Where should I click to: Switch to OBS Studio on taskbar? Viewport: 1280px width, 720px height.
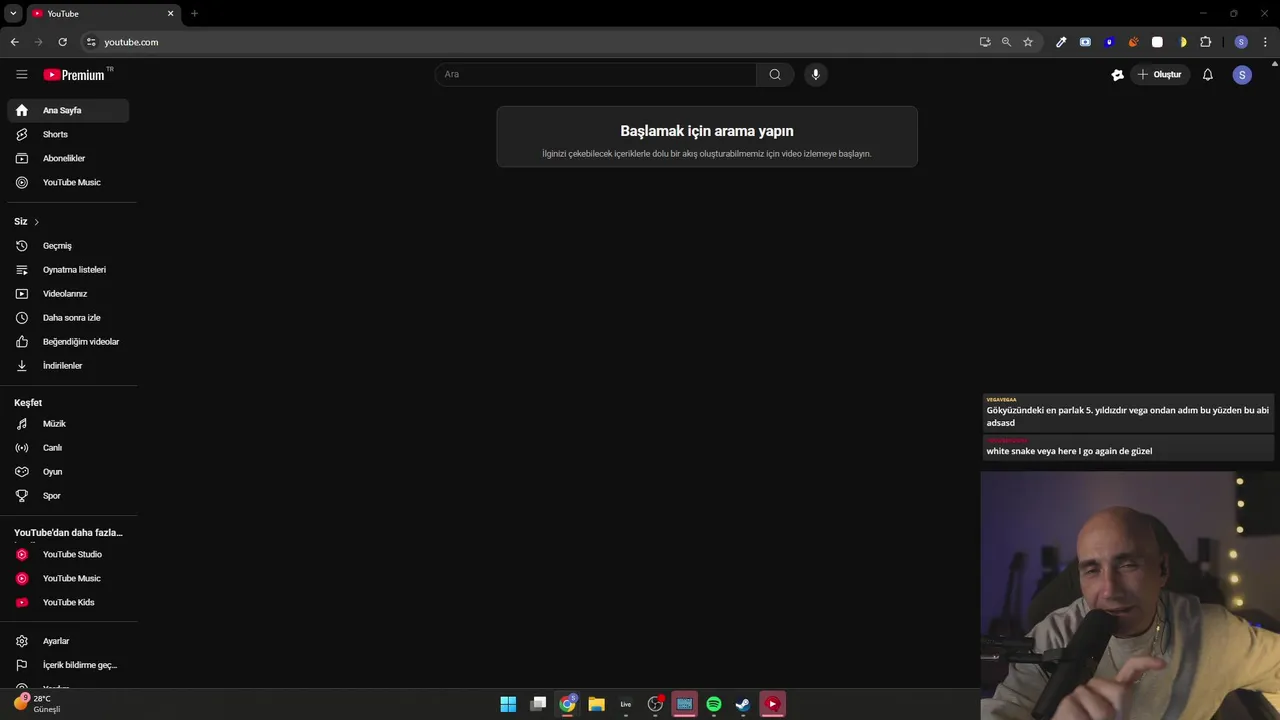[x=655, y=704]
